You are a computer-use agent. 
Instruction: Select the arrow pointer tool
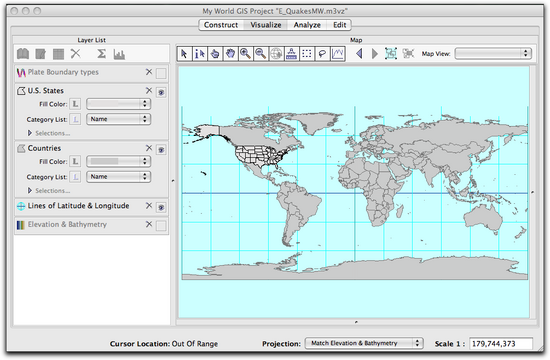185,54
